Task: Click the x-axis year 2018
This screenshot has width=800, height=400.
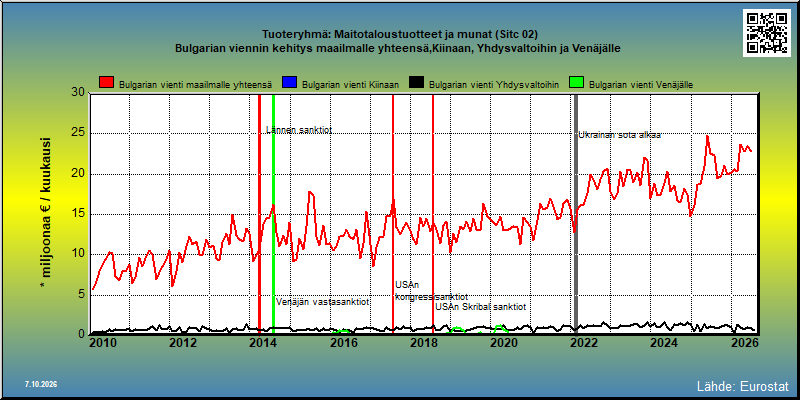Action: [423, 342]
